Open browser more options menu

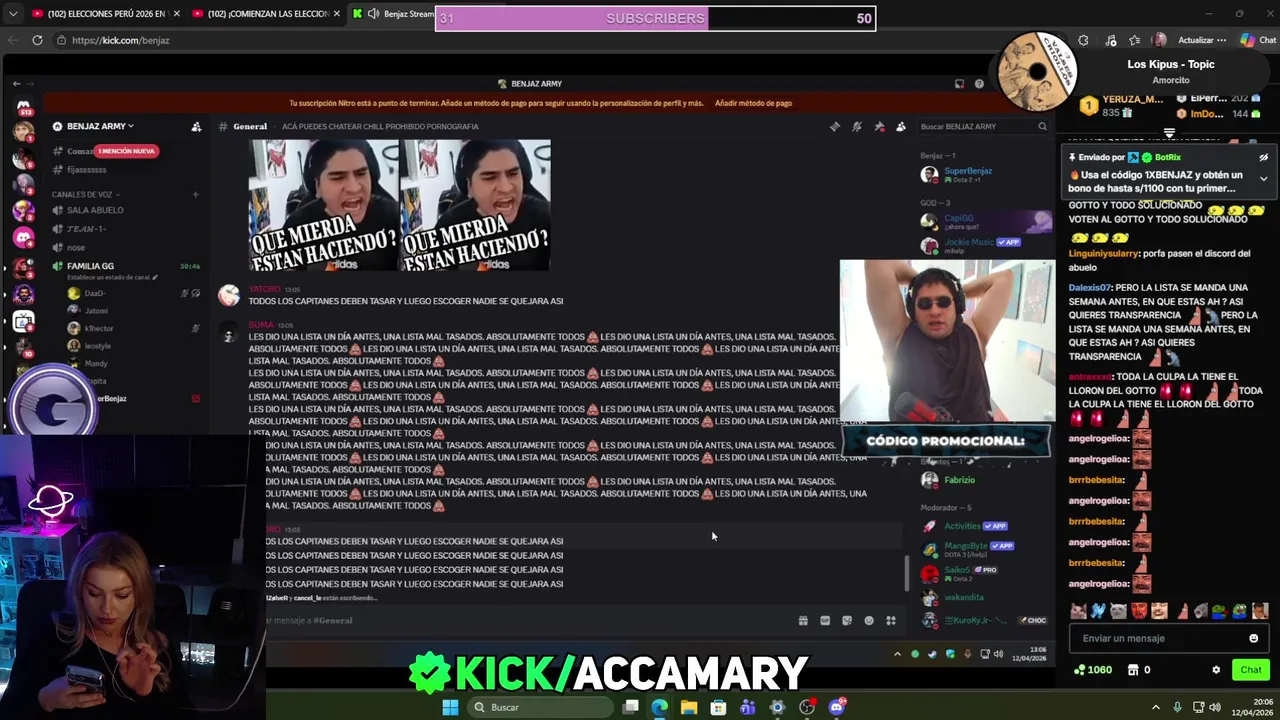[1222, 40]
